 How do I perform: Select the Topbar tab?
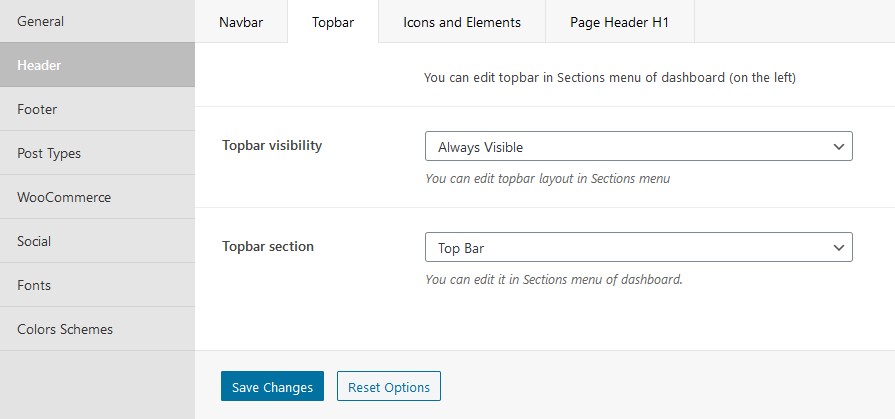(333, 22)
